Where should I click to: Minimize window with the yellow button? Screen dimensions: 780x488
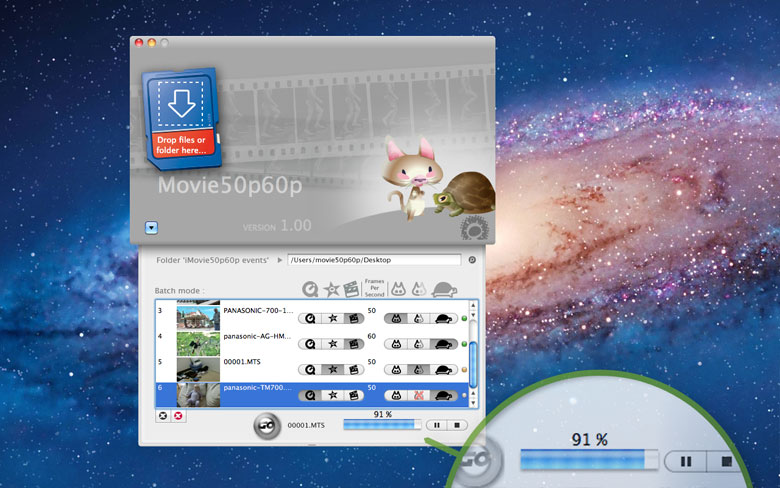coord(152,43)
